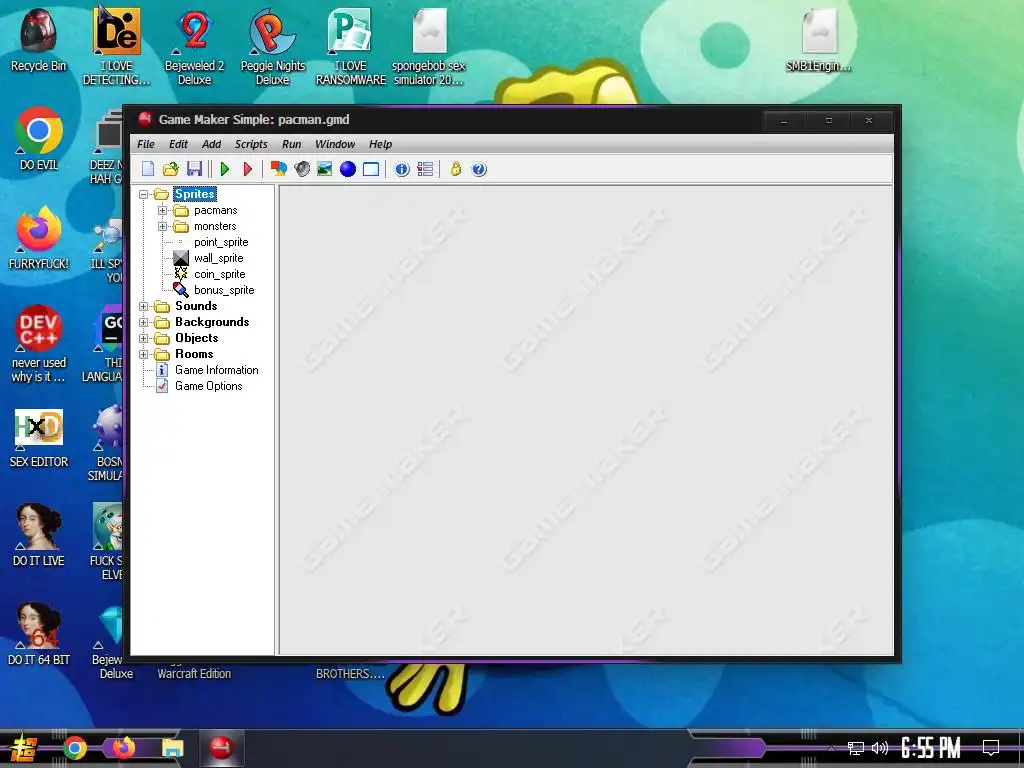Expand the monsters sprite group
Image resolution: width=1024 pixels, height=768 pixels.
(x=163, y=227)
